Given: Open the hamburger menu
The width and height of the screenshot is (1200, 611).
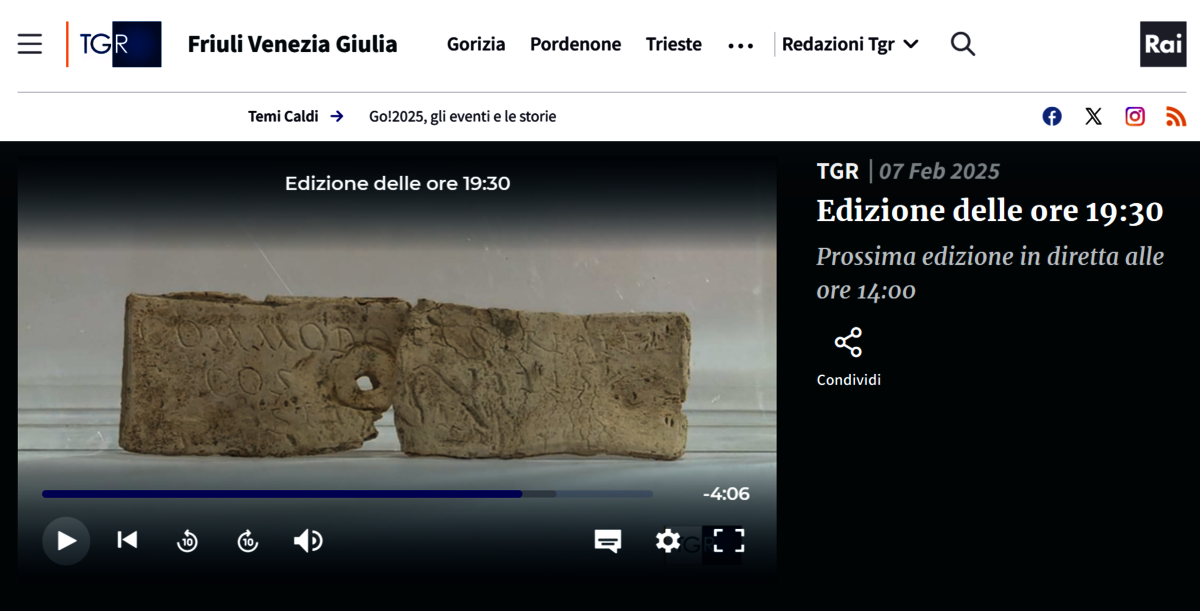Looking at the screenshot, I should (30, 44).
